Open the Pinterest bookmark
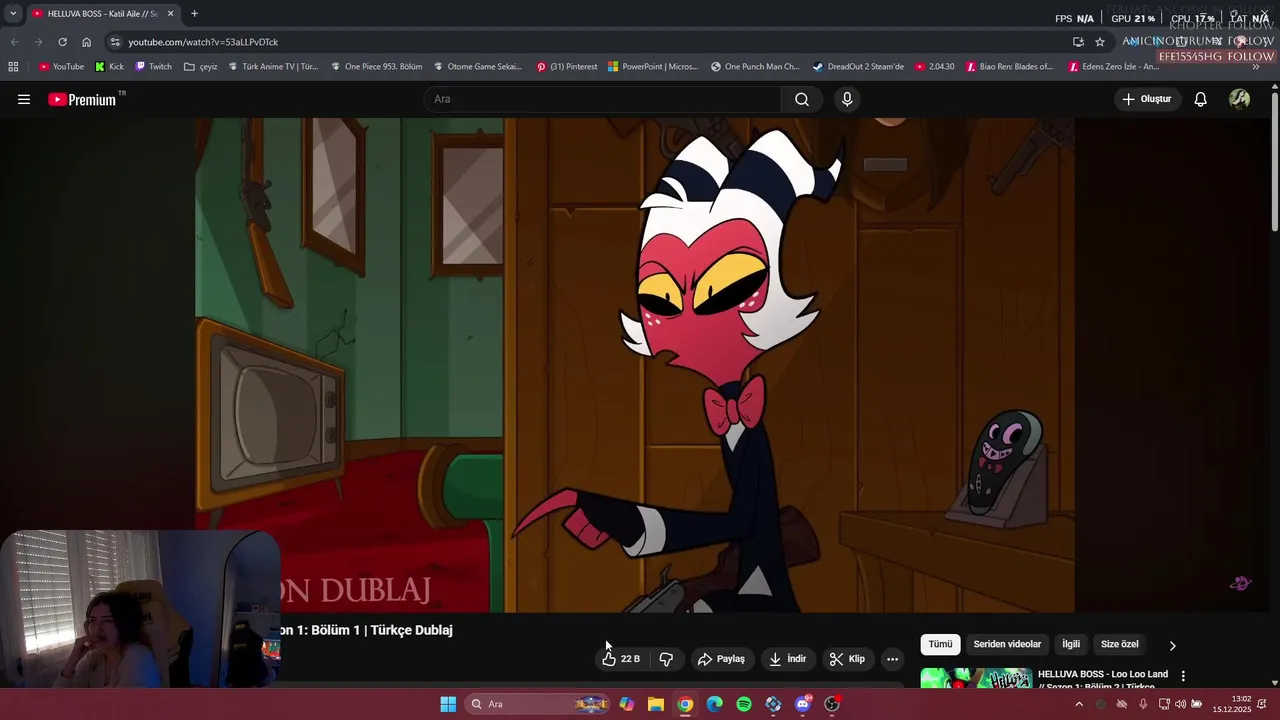This screenshot has height=720, width=1280. 567,67
